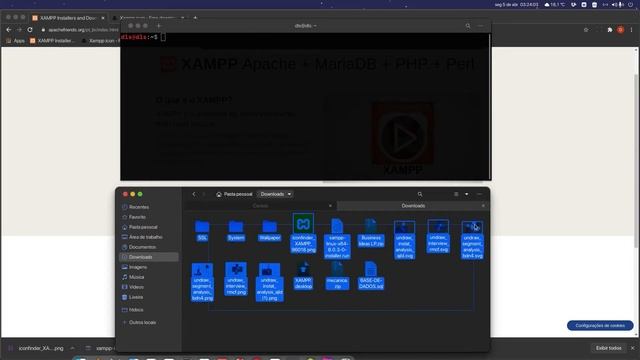Open iconfinder_XA png download options
The image size is (640, 360).
click(72, 348)
